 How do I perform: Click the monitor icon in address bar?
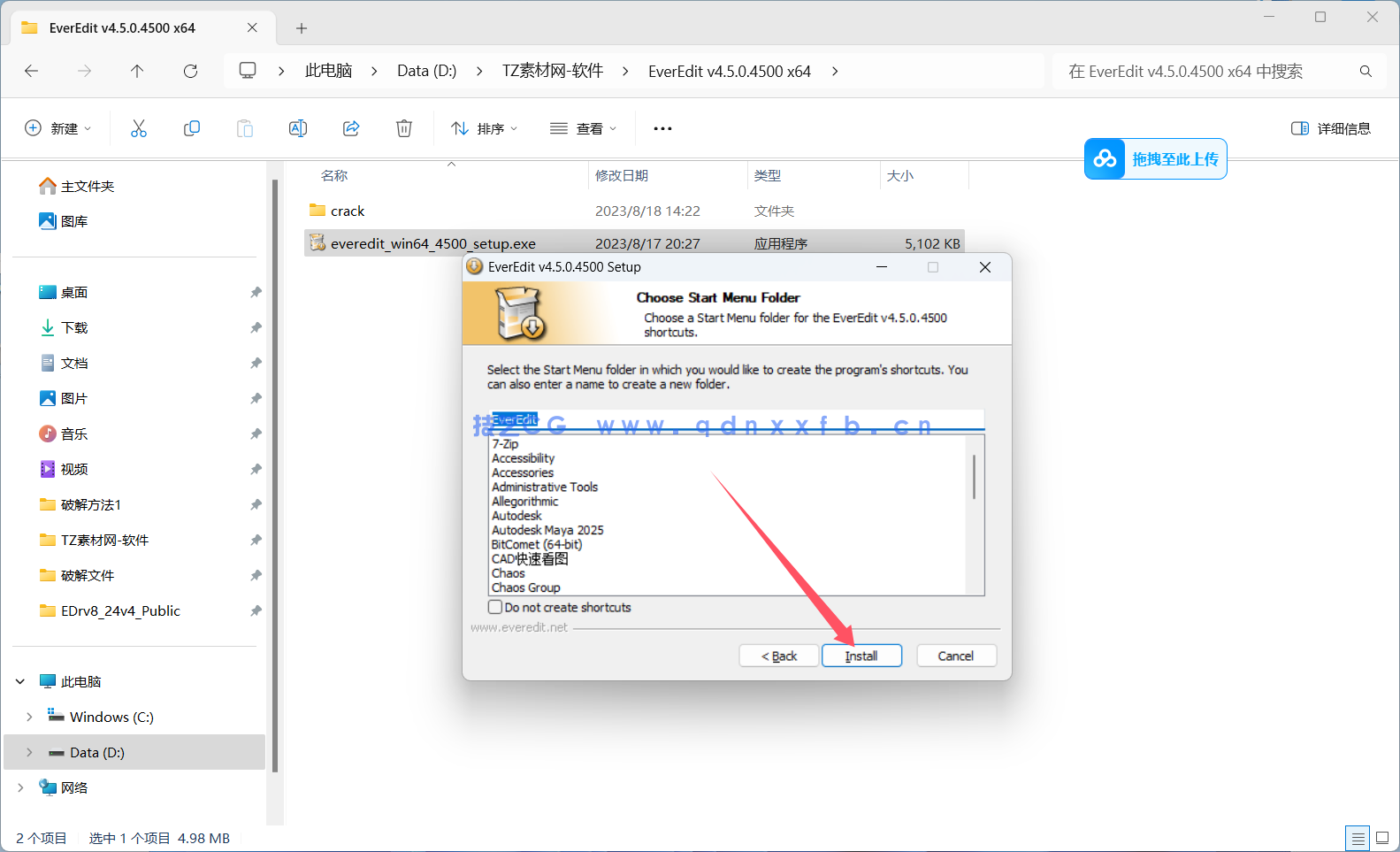tap(248, 71)
